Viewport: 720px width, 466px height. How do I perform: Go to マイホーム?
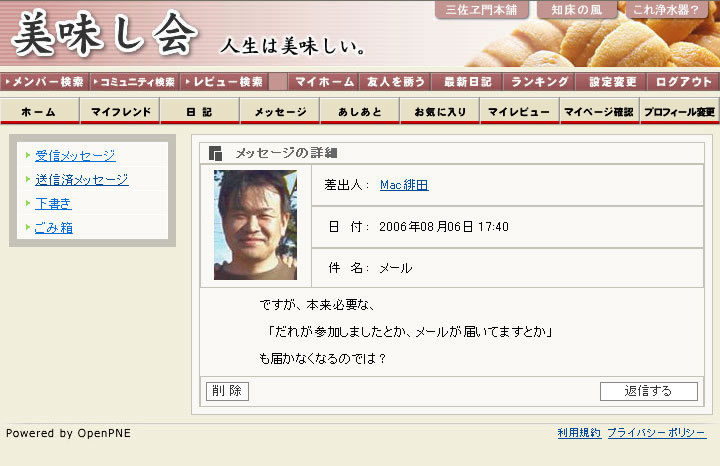pos(324,82)
